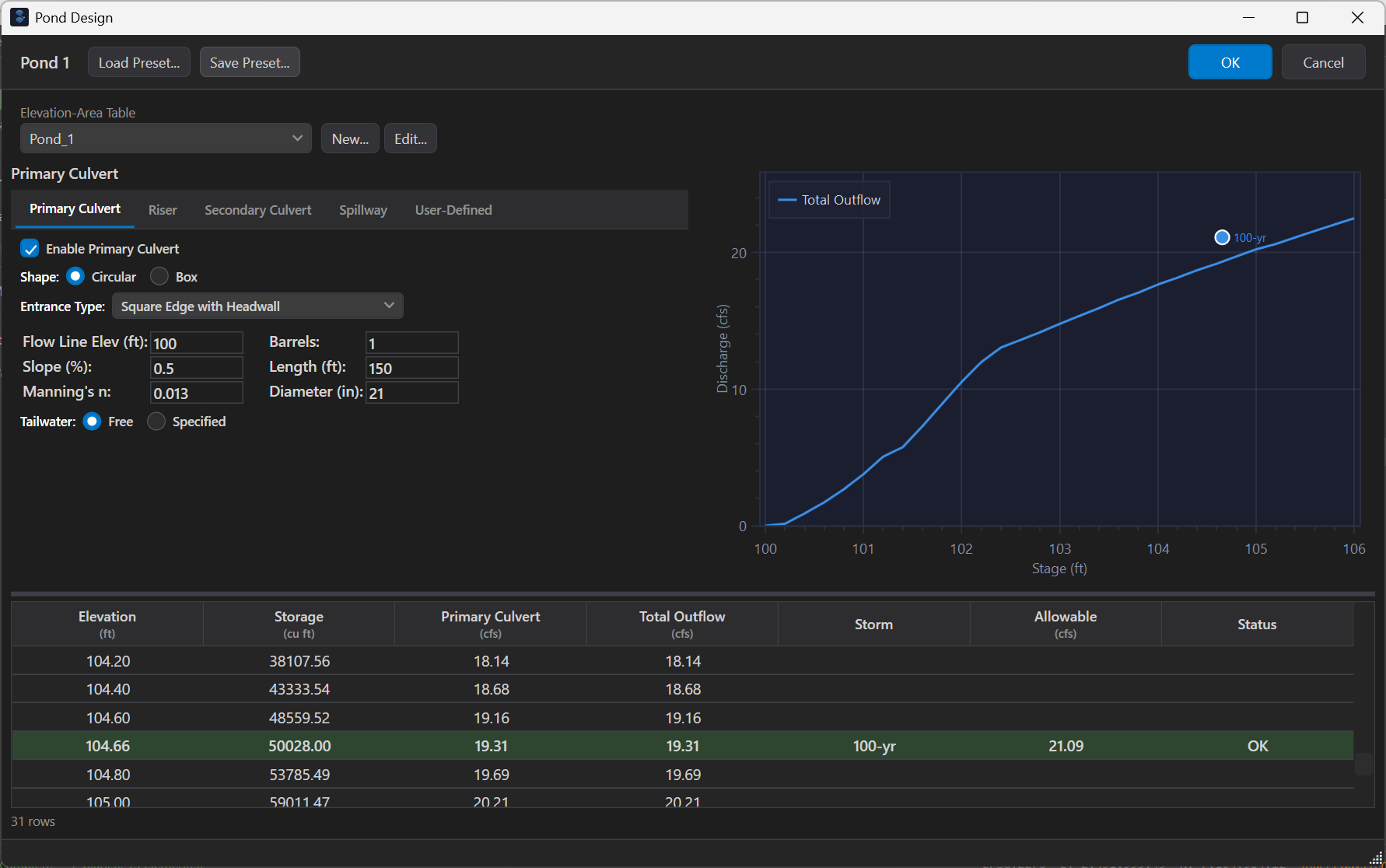Open the Elevation-Area Table dropdown
The height and width of the screenshot is (868, 1386).
pyautogui.click(x=166, y=138)
